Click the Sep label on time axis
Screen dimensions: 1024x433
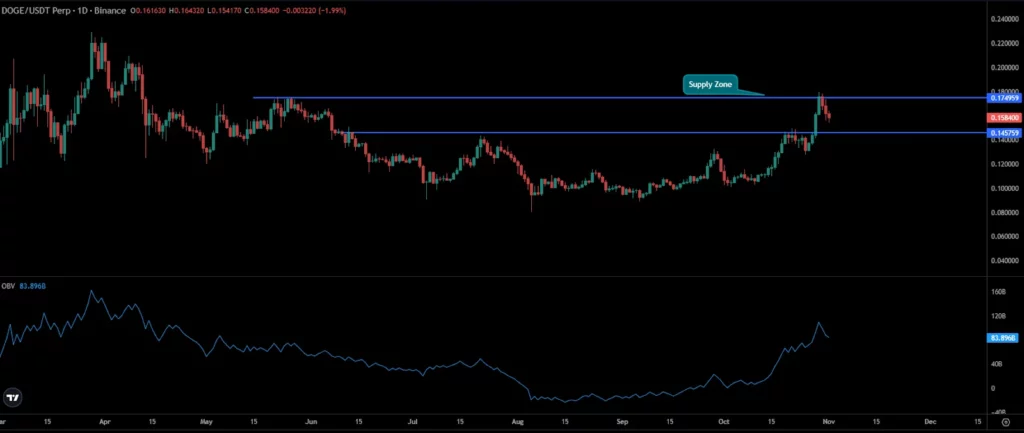[x=622, y=423]
